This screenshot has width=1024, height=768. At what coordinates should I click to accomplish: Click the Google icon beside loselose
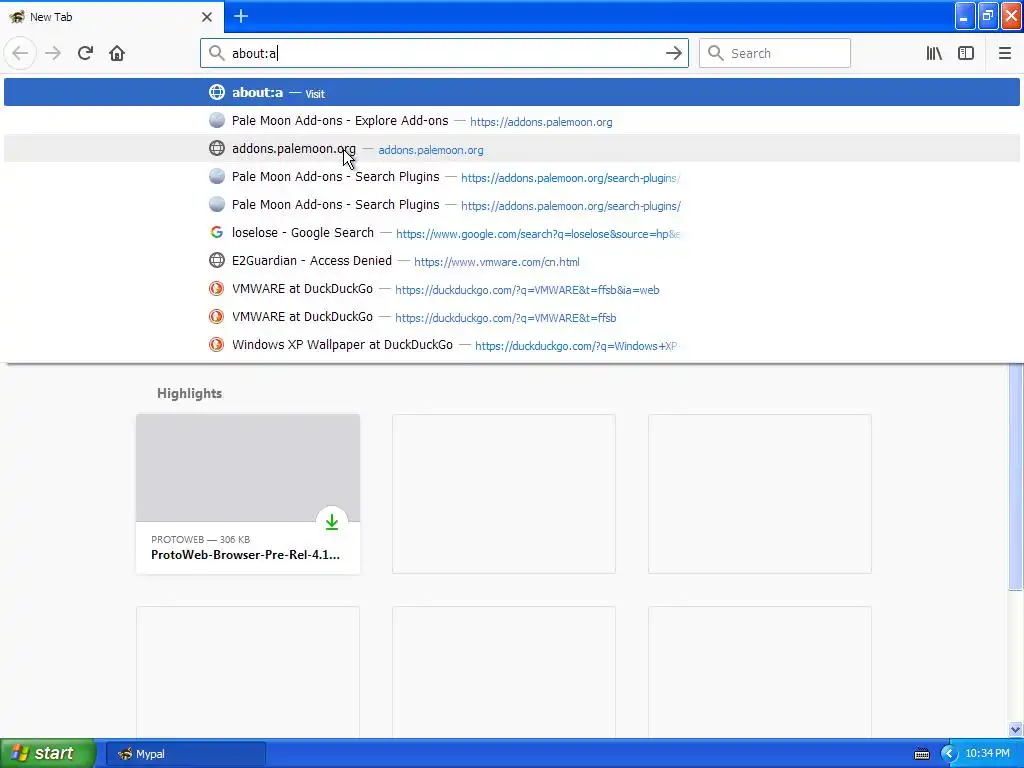(217, 232)
